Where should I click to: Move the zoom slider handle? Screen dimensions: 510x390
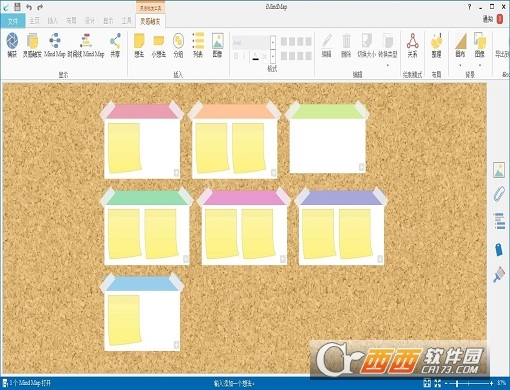tap(457, 383)
